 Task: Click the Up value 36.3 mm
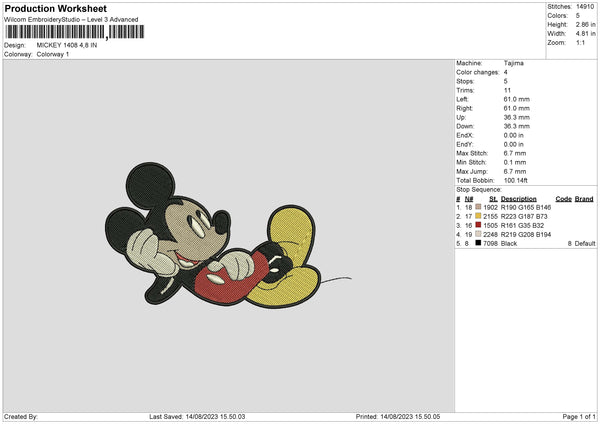517,117
